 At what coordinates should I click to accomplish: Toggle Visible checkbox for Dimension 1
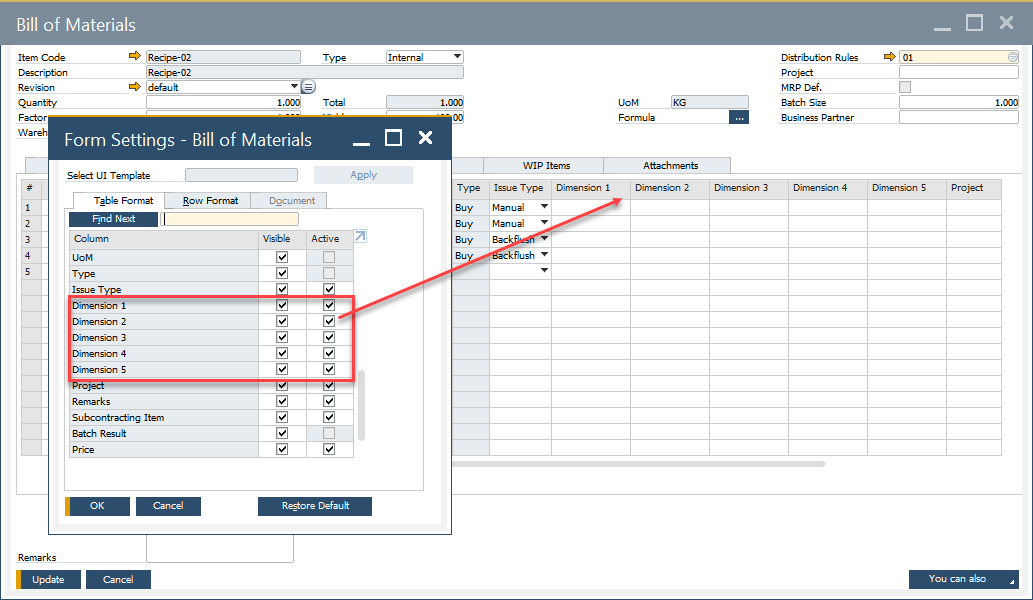click(x=282, y=305)
